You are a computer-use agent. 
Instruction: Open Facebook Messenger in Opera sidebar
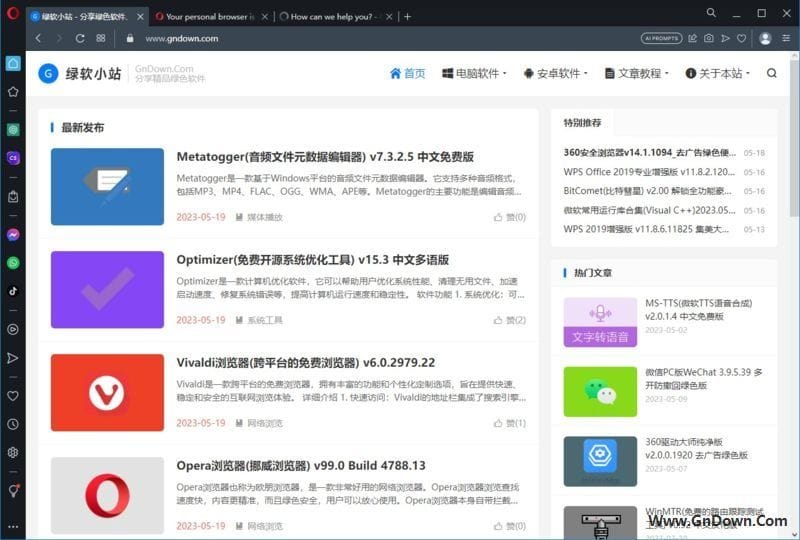click(13, 235)
